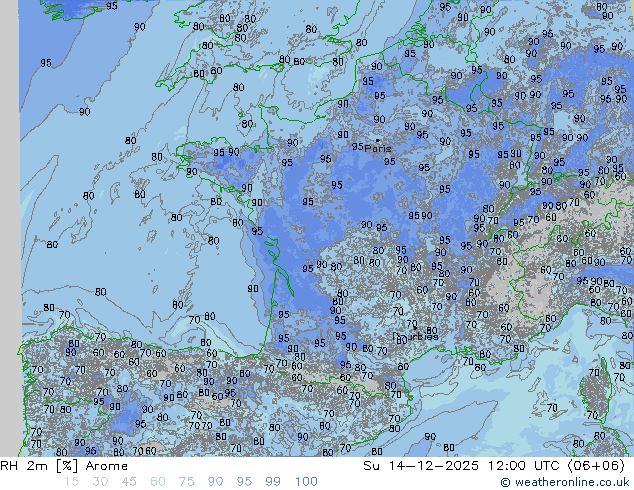This screenshot has height=490, width=634.
Task: Click the Paris city label
Action: 378,149
